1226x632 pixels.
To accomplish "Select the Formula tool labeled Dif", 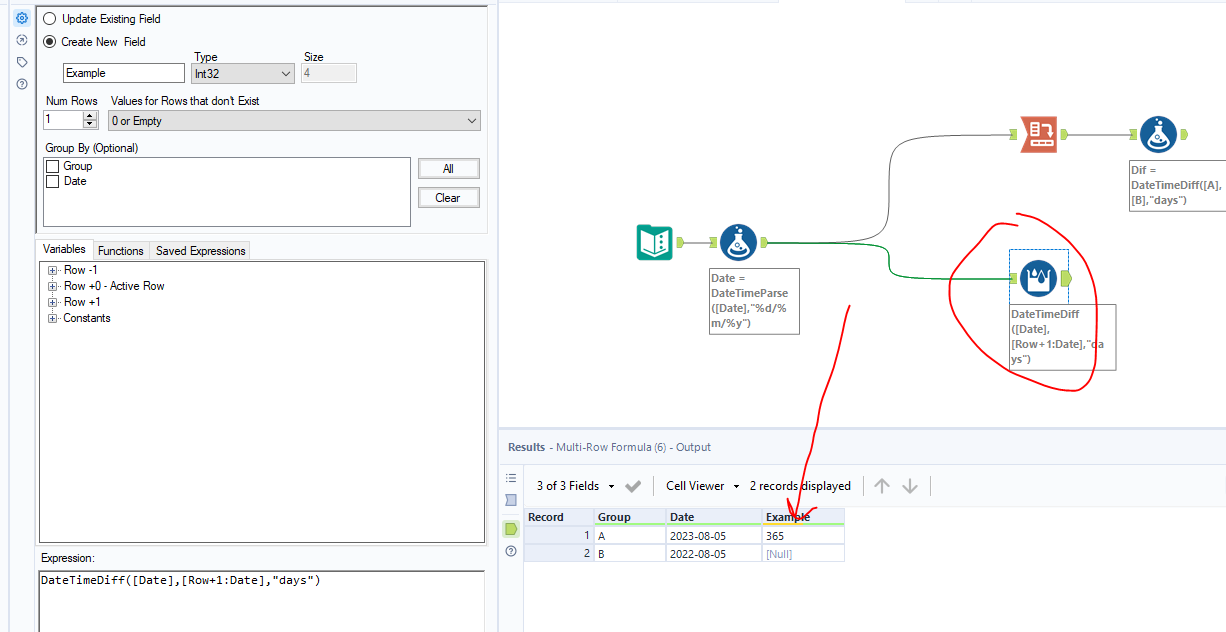I will (1158, 134).
